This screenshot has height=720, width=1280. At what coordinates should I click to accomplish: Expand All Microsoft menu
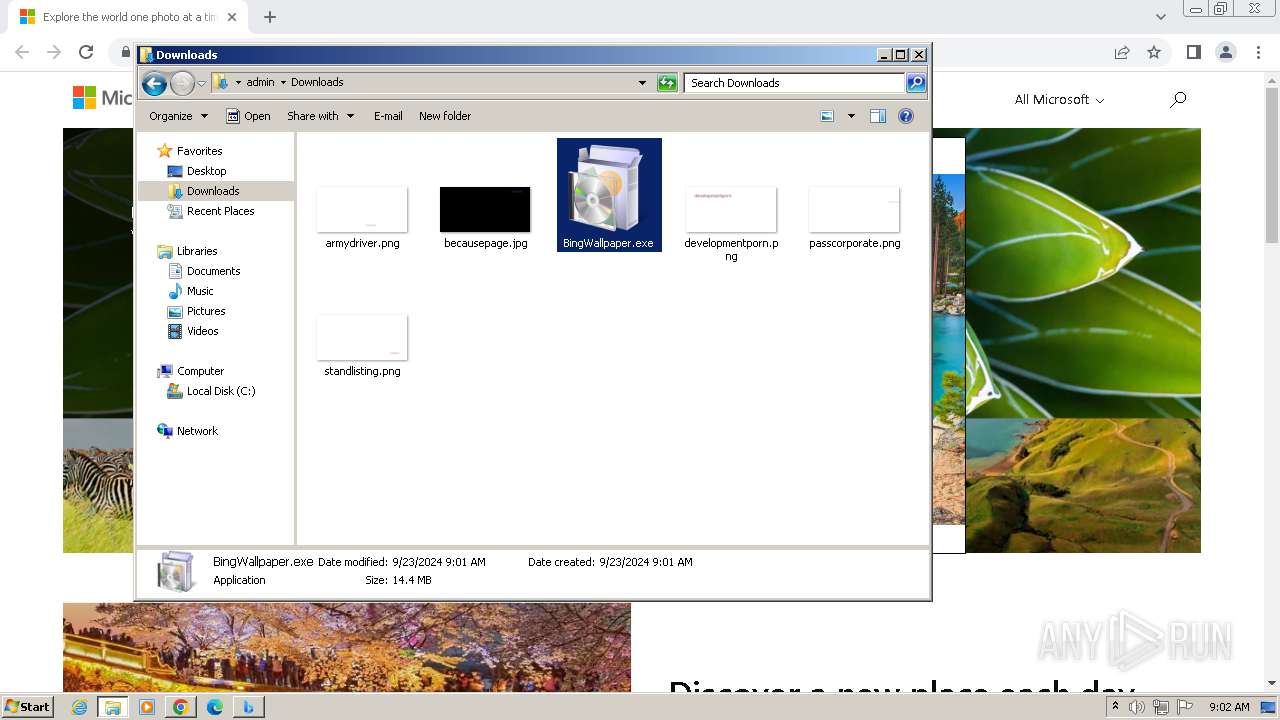(1059, 99)
